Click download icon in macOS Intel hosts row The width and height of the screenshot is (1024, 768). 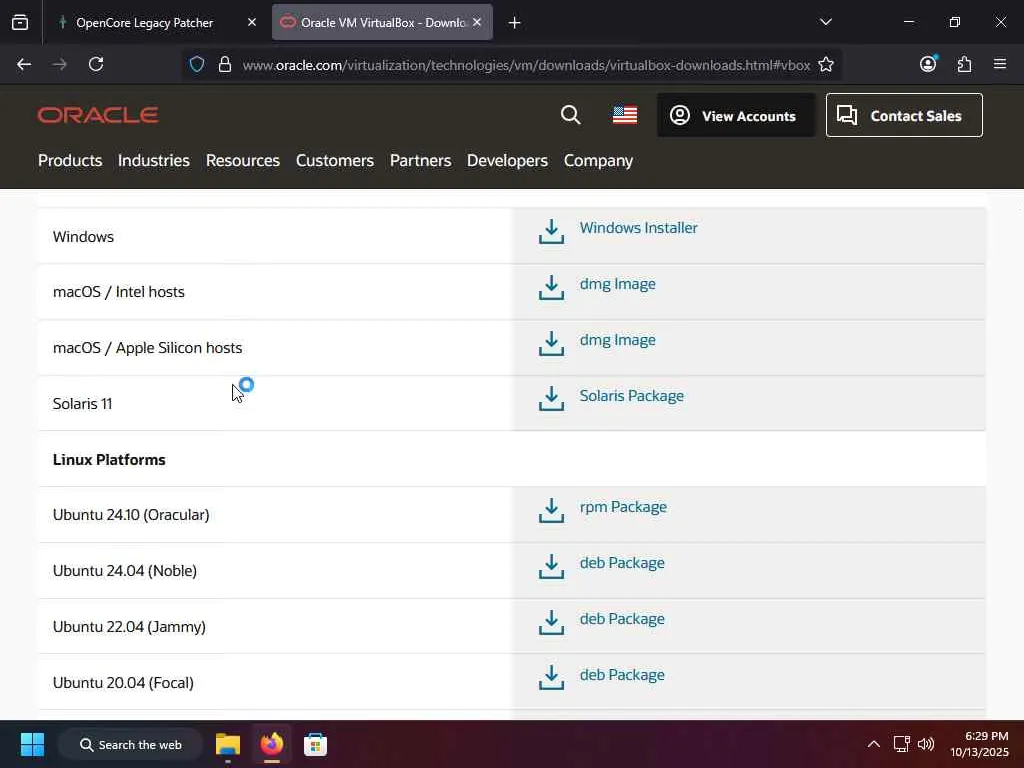point(551,287)
